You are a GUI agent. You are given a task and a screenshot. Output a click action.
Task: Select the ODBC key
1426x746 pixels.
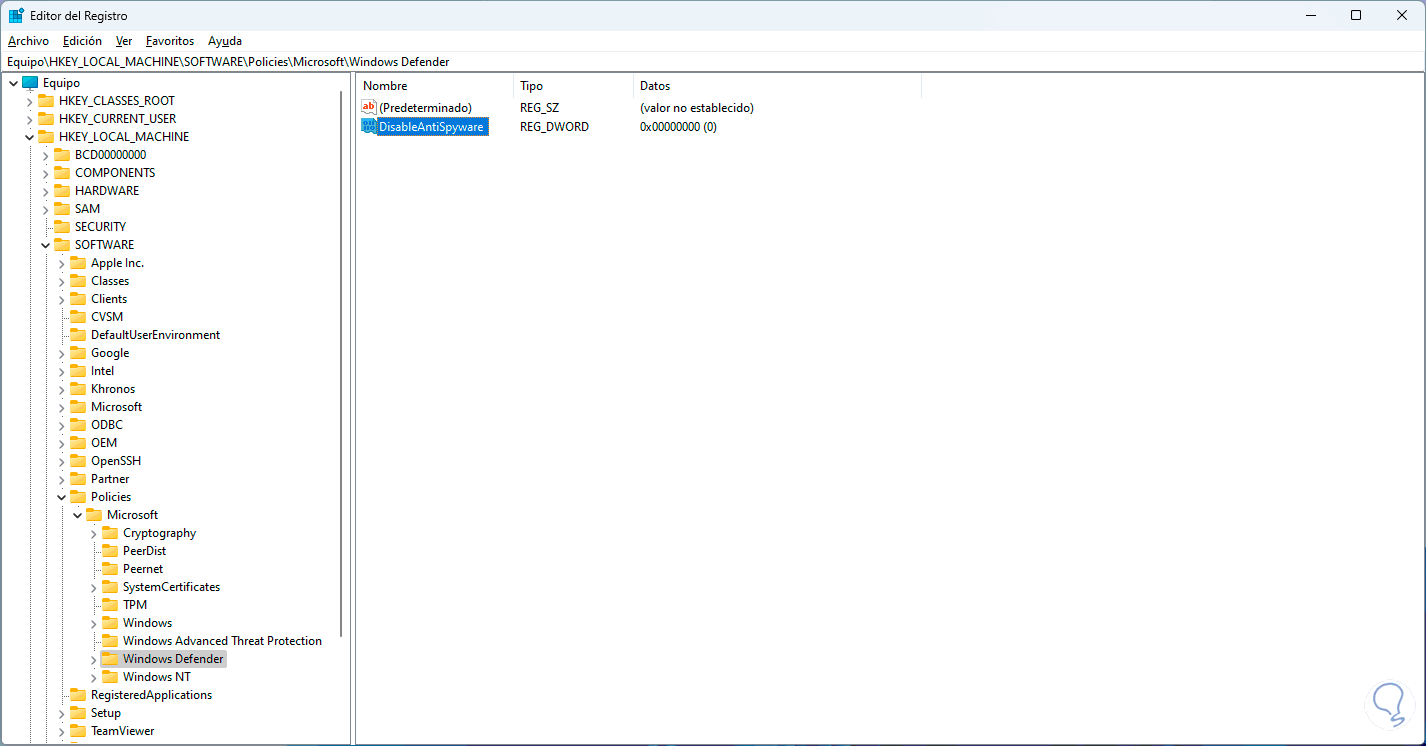pos(107,425)
